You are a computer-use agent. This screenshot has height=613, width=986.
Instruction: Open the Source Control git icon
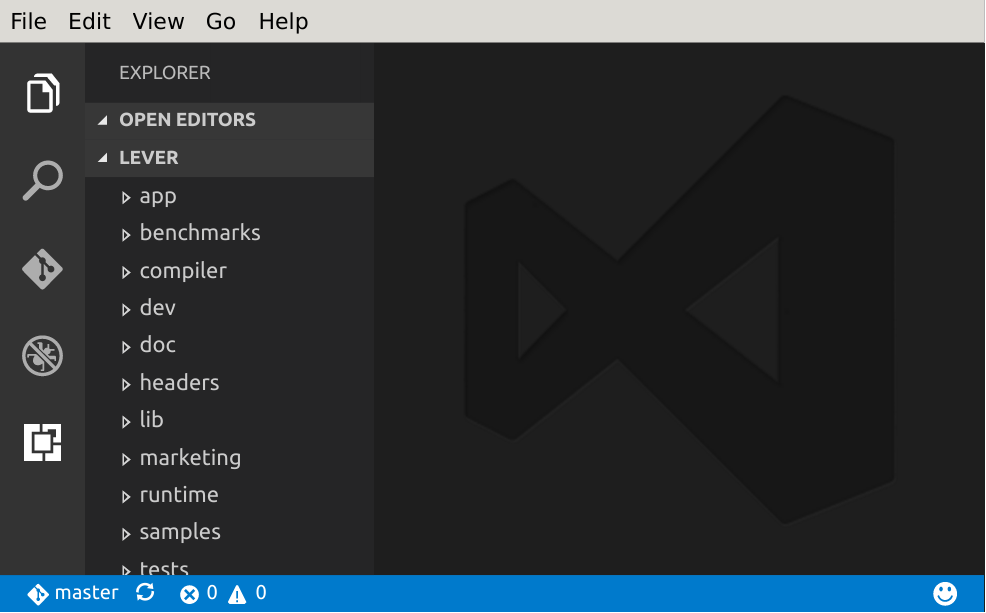[x=43, y=269]
